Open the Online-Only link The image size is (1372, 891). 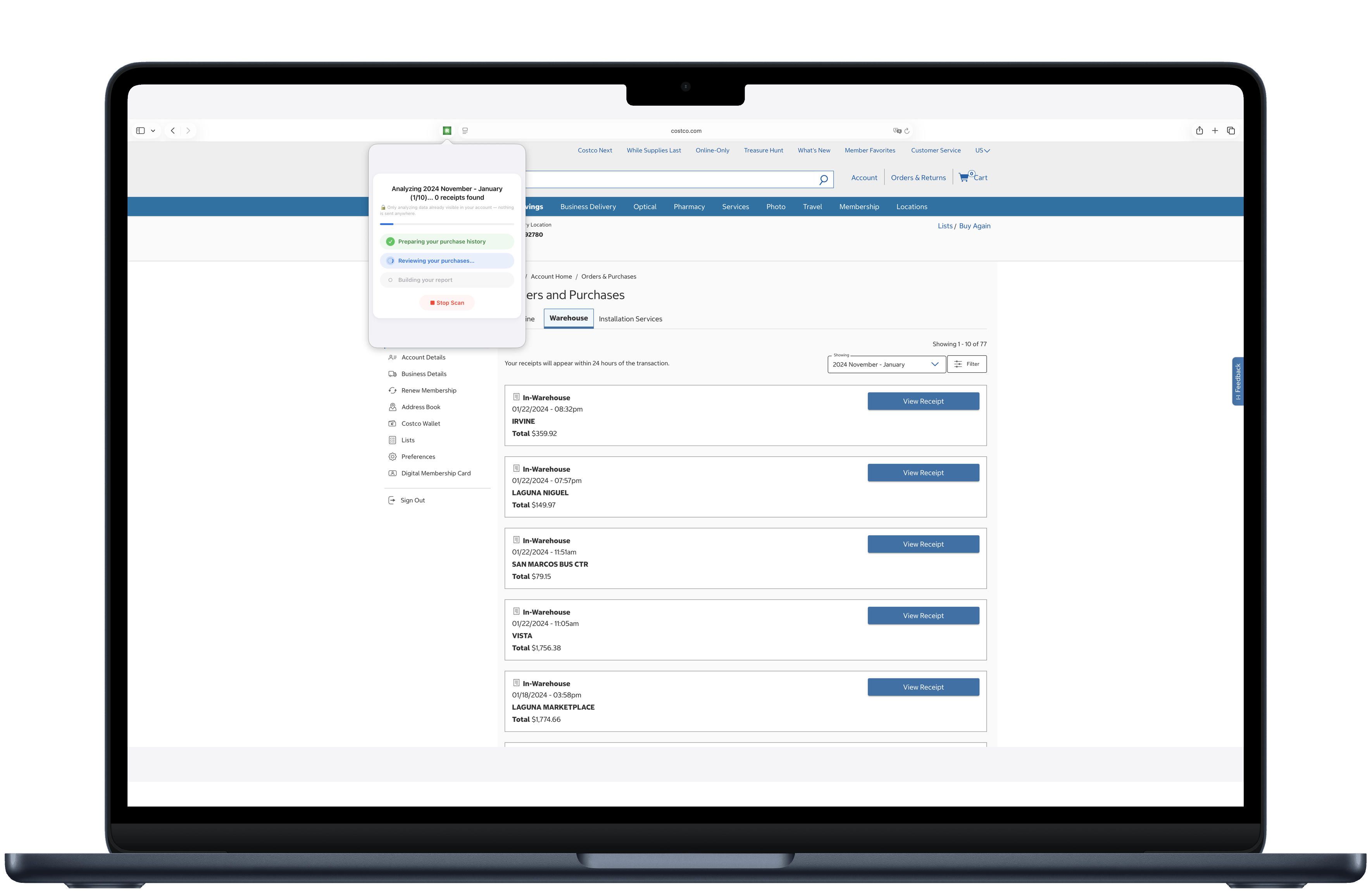coord(712,150)
